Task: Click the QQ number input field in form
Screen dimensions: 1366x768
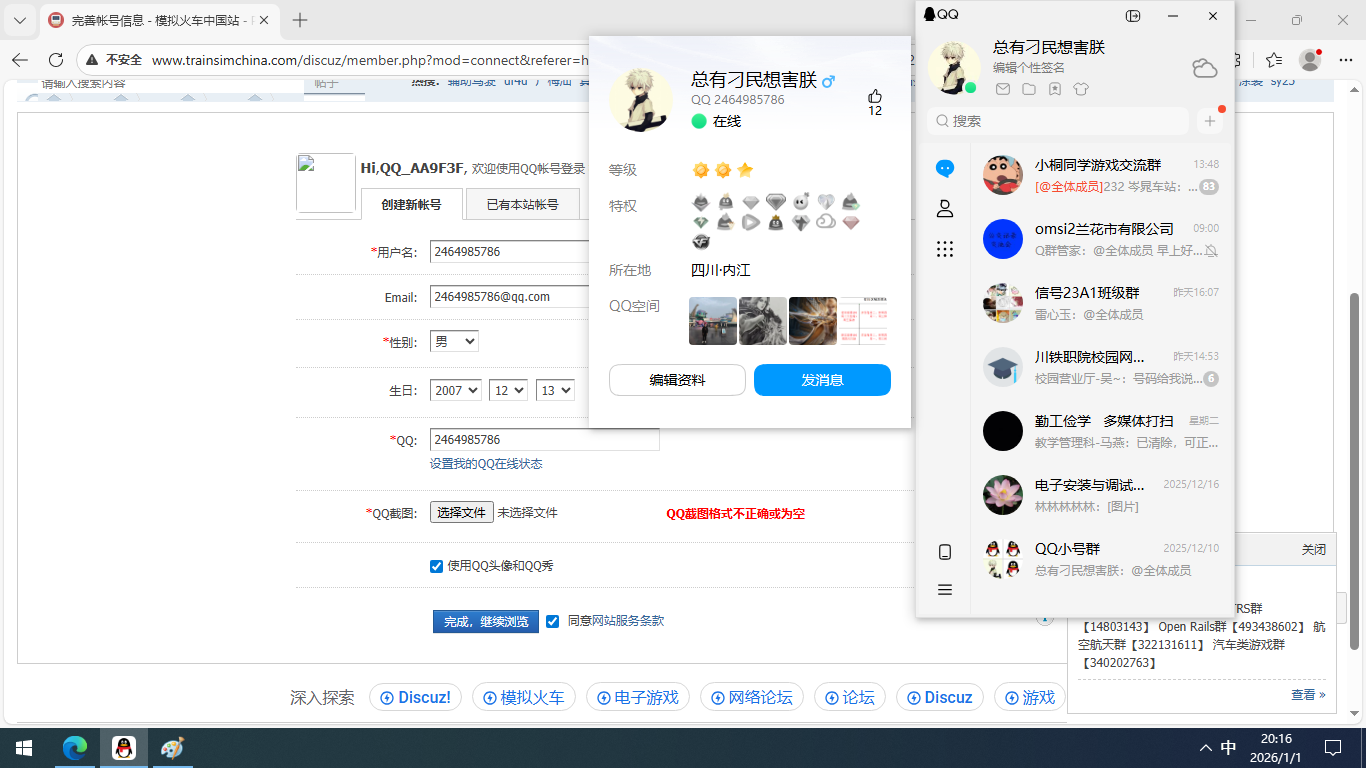Action: click(x=544, y=440)
